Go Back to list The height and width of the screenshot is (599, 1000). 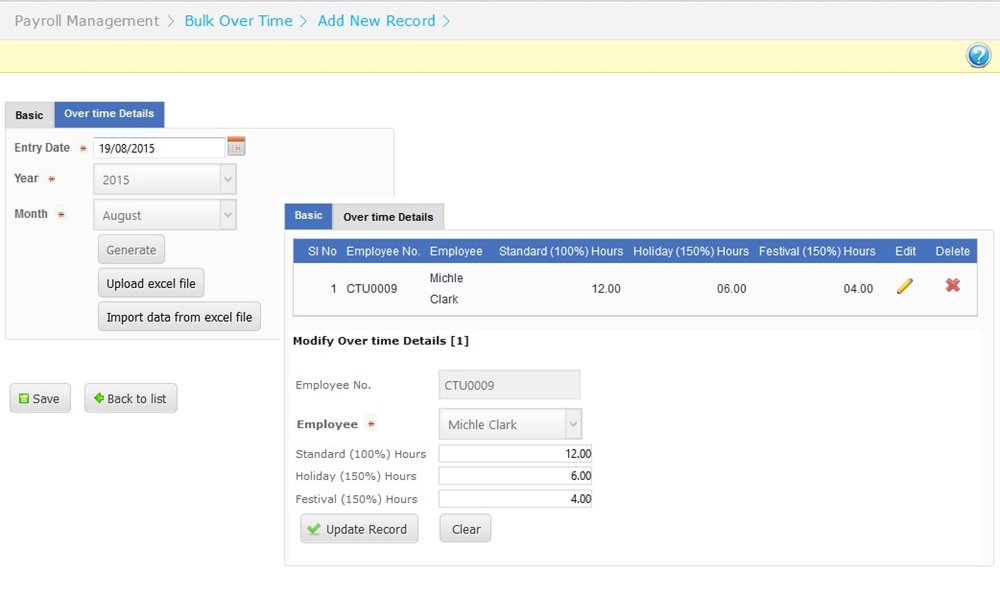131,399
